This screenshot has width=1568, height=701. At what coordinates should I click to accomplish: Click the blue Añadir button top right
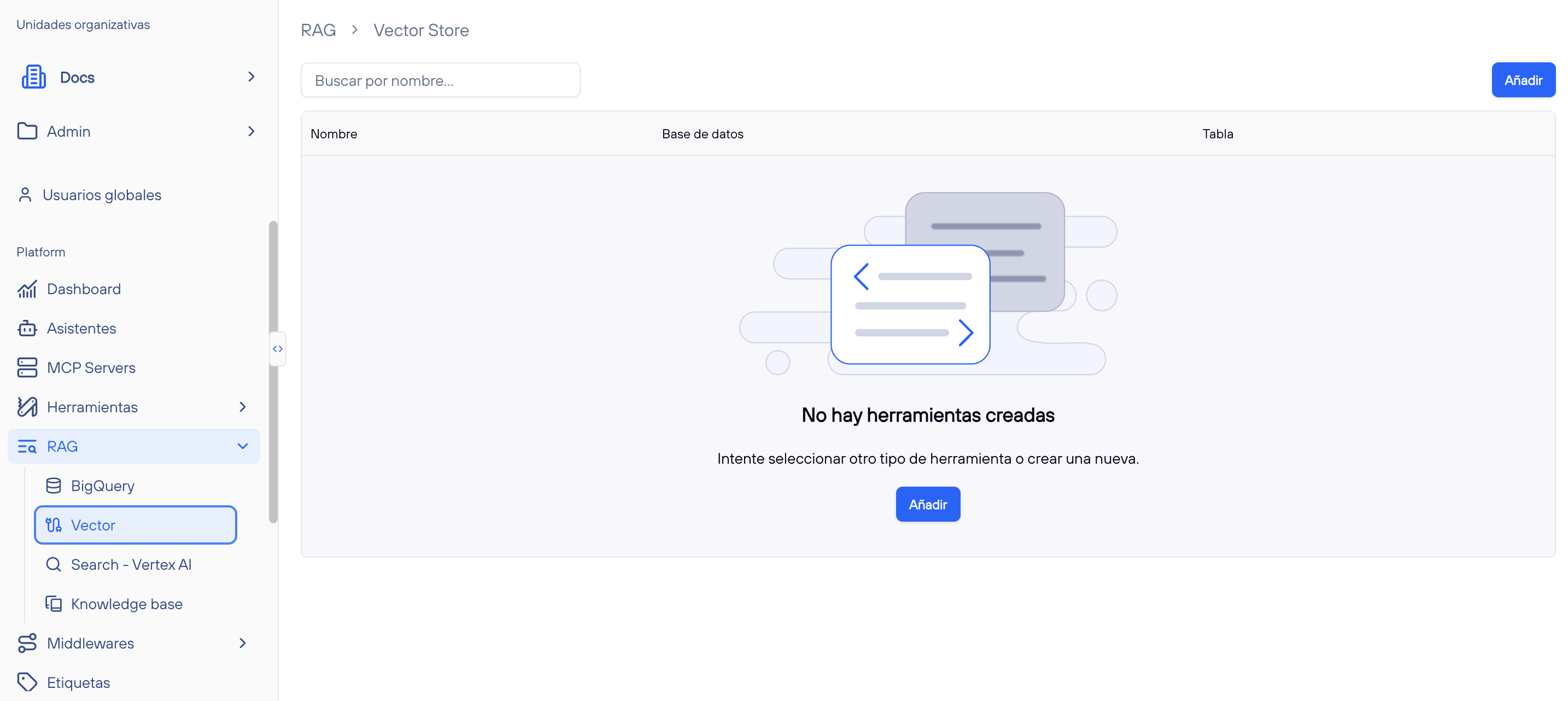click(x=1523, y=80)
